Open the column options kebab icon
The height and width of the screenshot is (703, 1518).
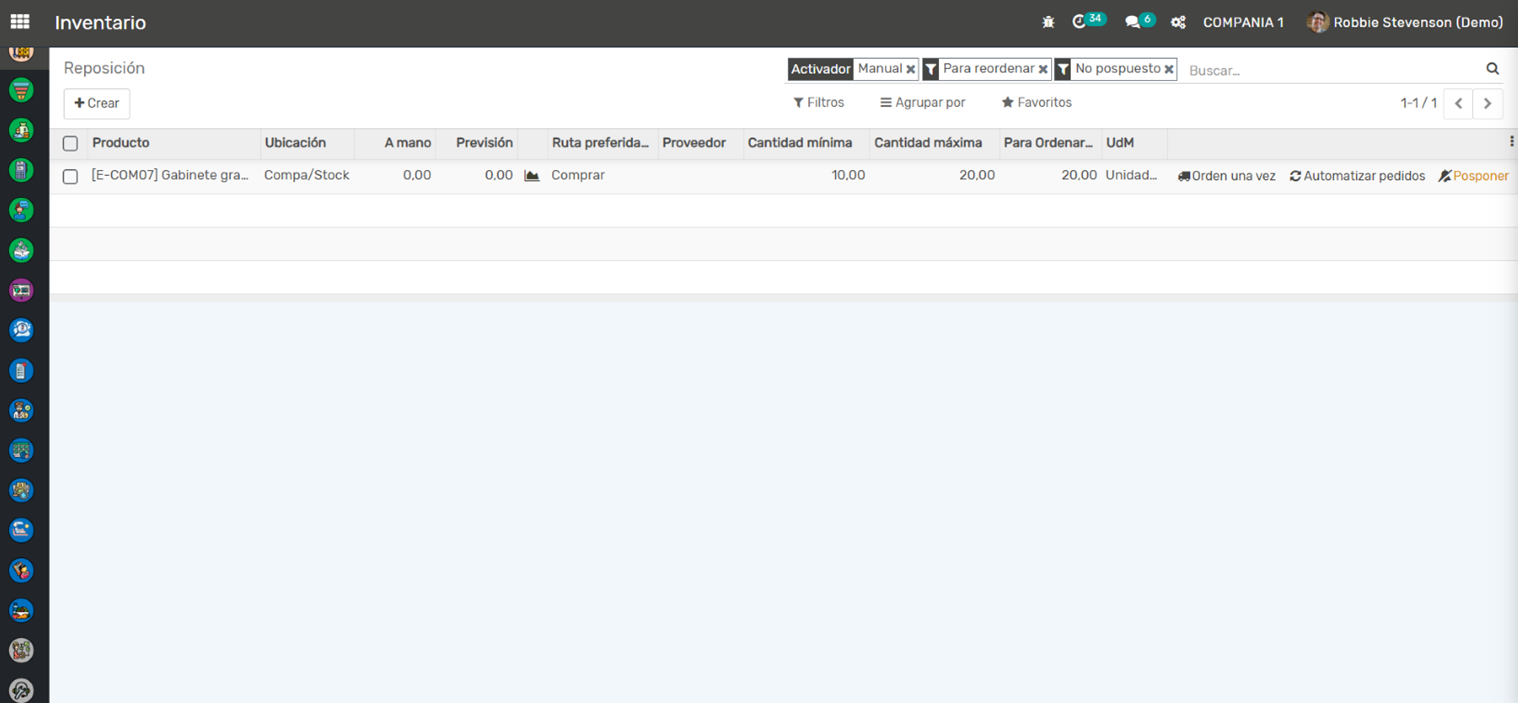click(1511, 142)
